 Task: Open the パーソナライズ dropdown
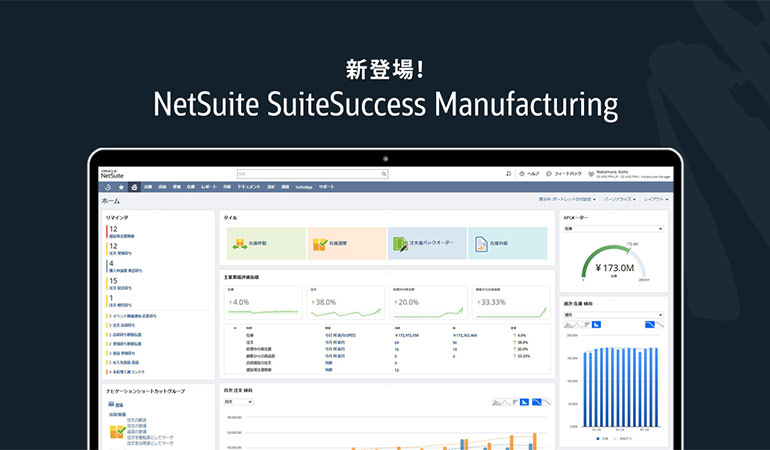[620, 199]
